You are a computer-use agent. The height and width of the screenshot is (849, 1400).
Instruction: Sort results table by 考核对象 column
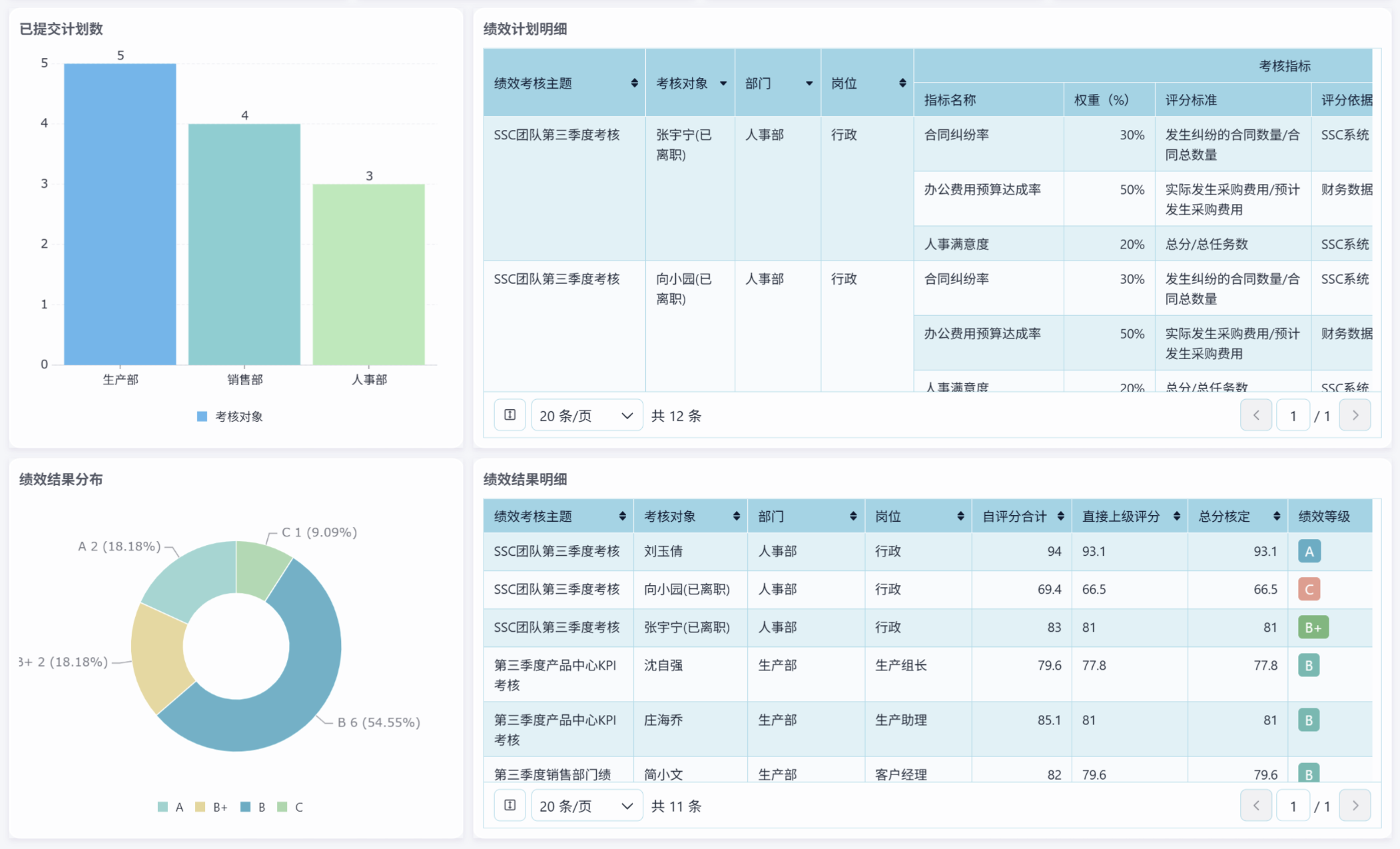click(736, 516)
